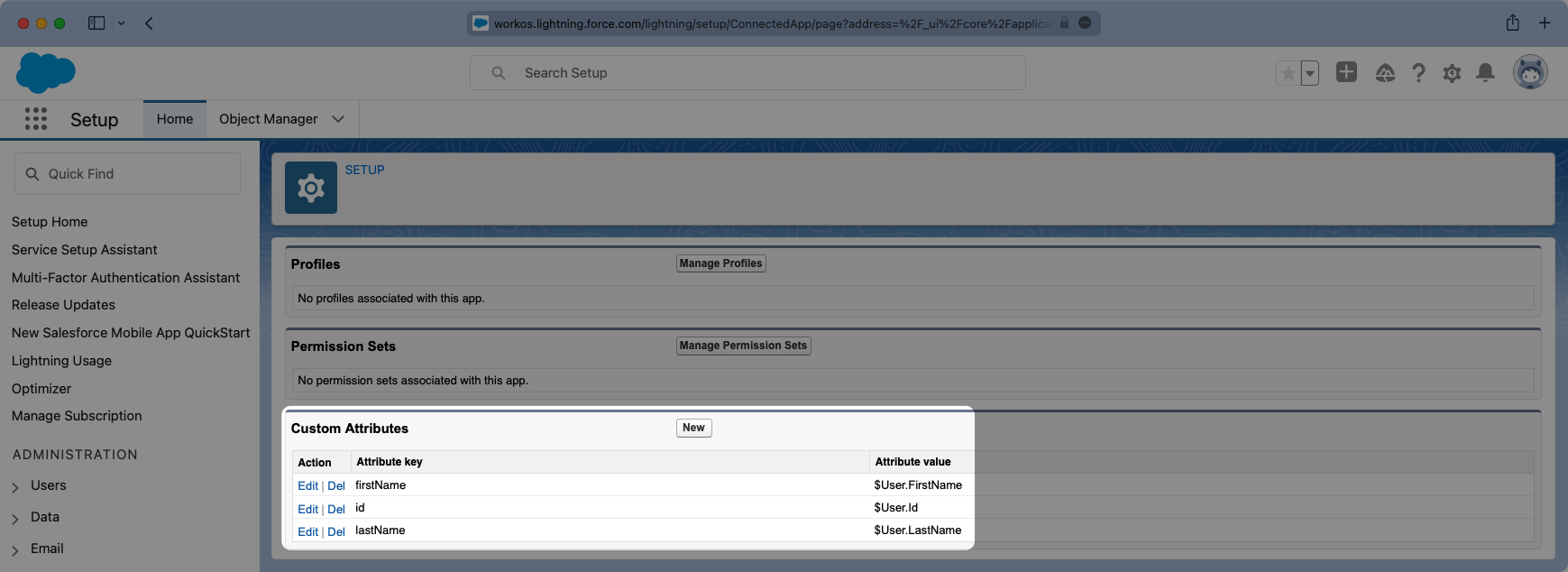
Task: Click the favorites star icon
Action: [1288, 74]
